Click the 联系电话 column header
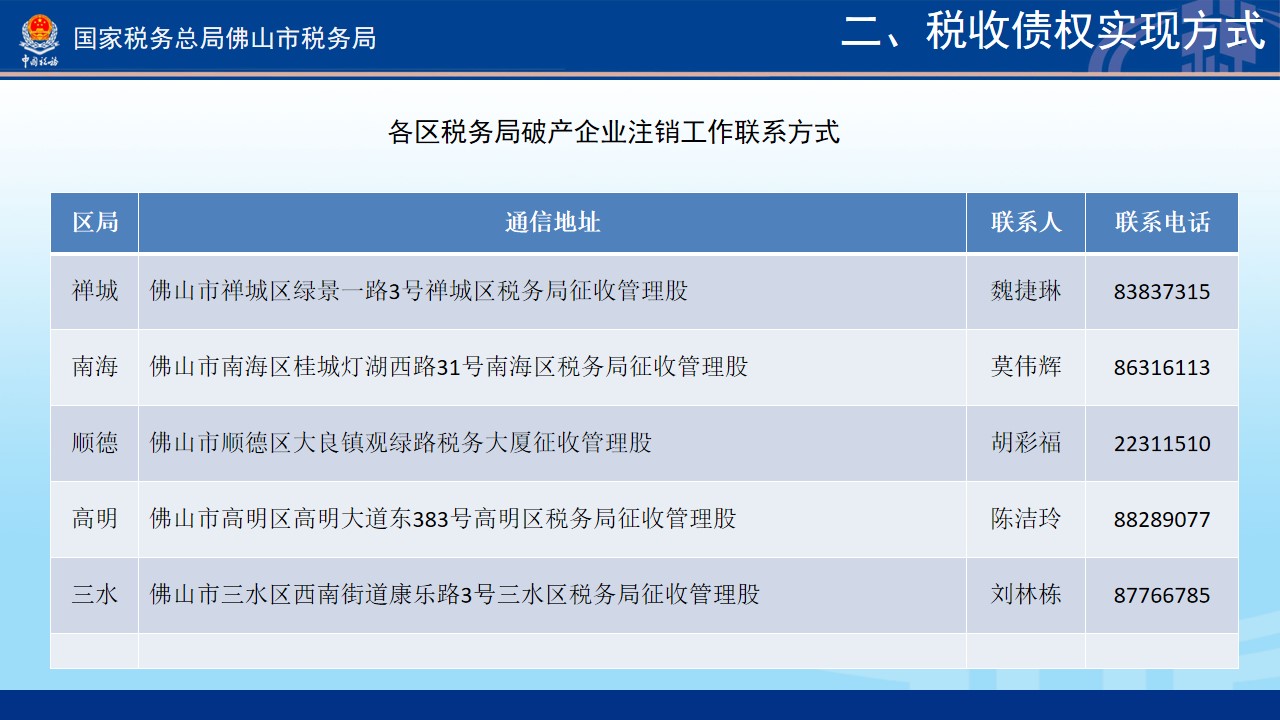The width and height of the screenshot is (1280, 720). coord(1162,222)
